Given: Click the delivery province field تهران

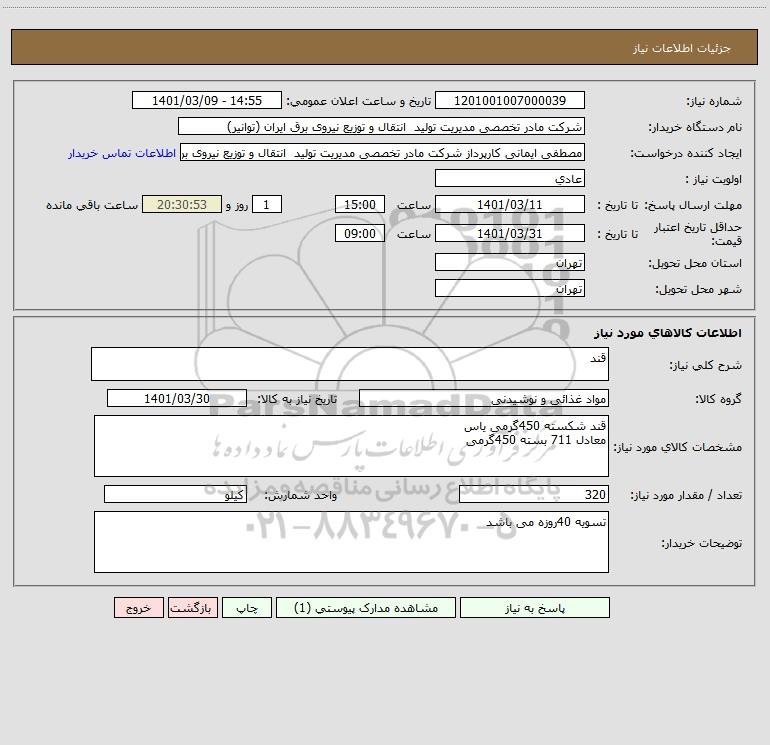Looking at the screenshot, I should click(x=510, y=262).
